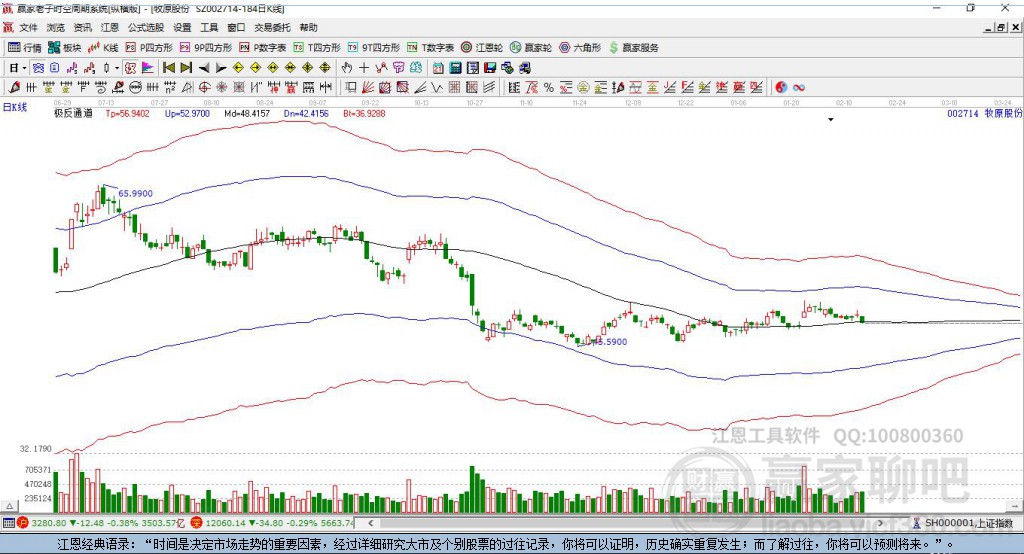Open the P数字表 tool

click(x=263, y=48)
